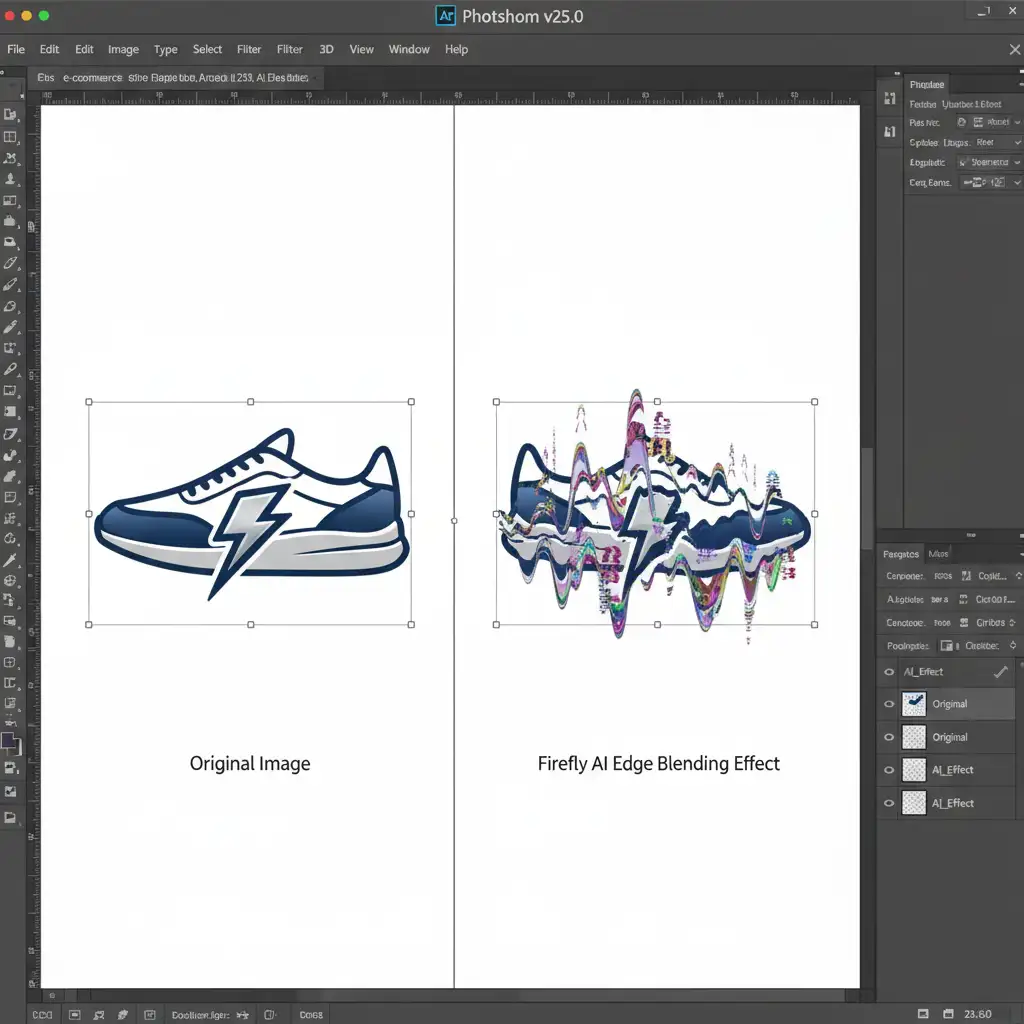Click the crosshair circle tool icon
This screenshot has height=1024, width=1024.
[x=11, y=581]
